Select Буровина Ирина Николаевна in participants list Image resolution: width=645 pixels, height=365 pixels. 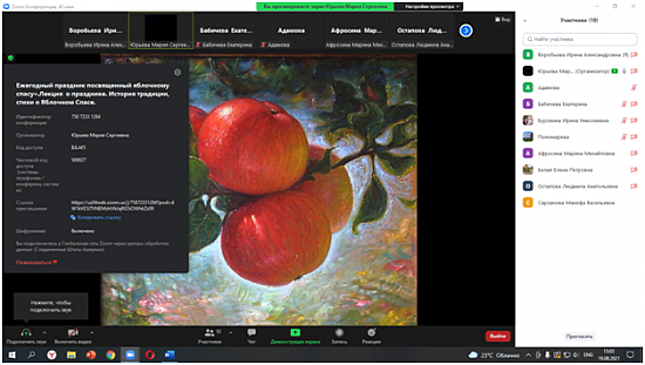580,121
